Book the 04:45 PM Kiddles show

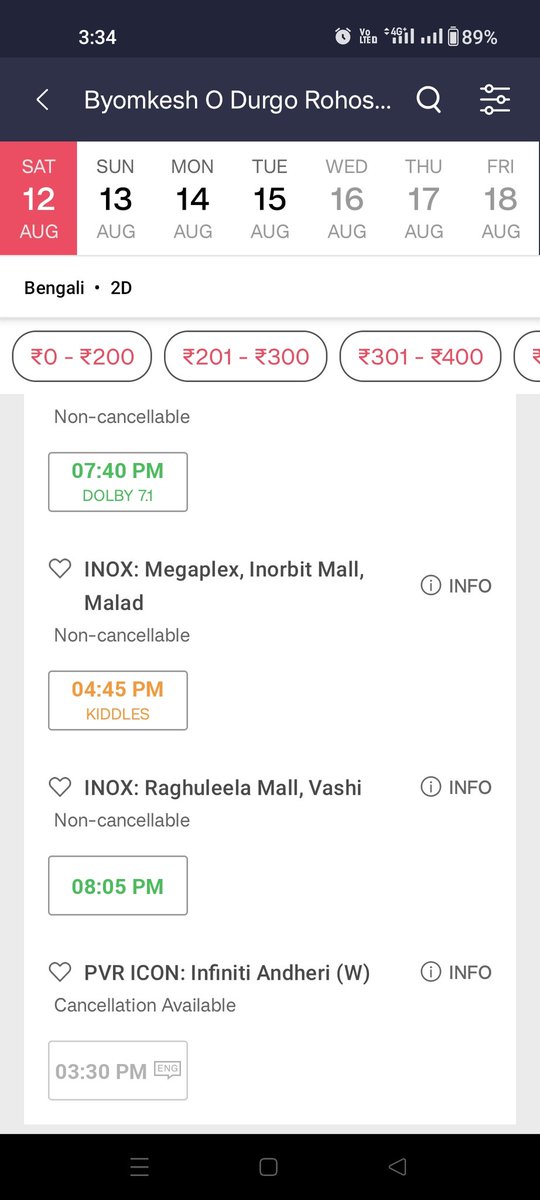pos(118,700)
